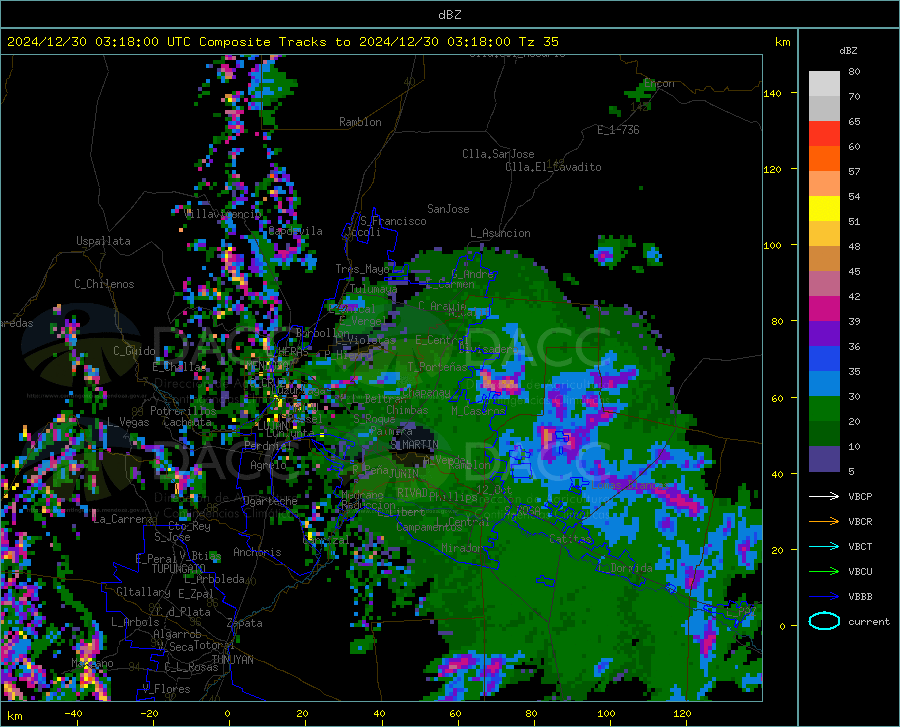This screenshot has height=727, width=900.
Task: Click the white VBCP arrow in the legend
Action: [x=824, y=496]
